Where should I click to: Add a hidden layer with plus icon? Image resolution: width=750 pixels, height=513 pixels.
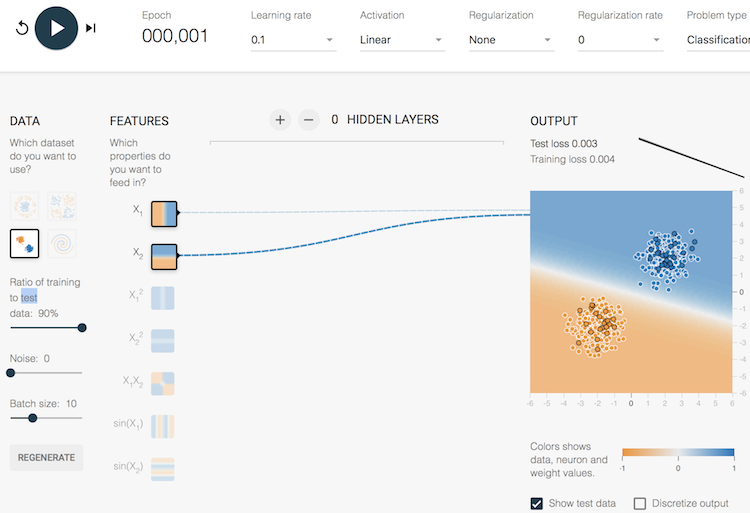tap(280, 120)
